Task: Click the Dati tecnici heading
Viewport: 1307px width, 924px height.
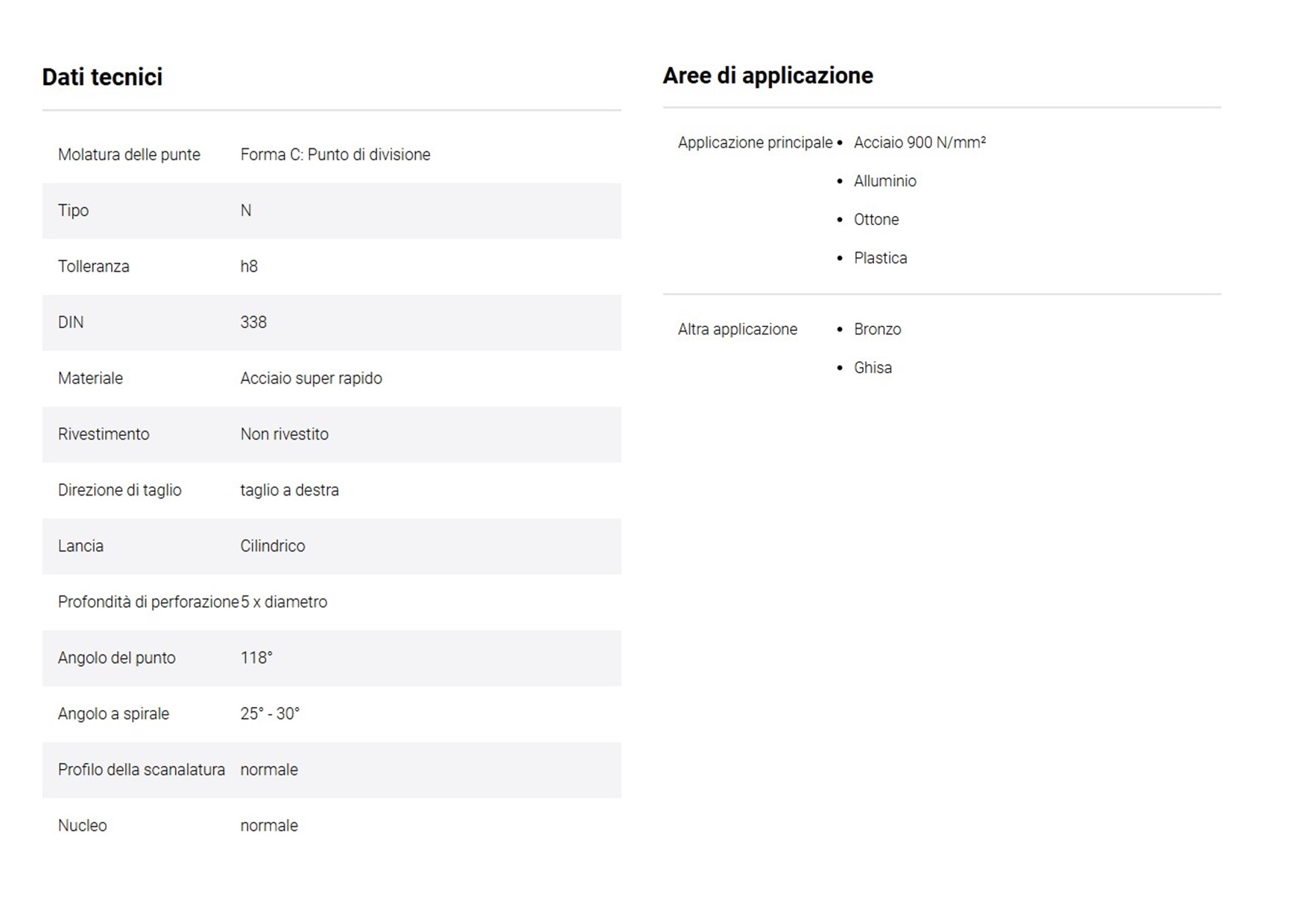Action: click(102, 77)
